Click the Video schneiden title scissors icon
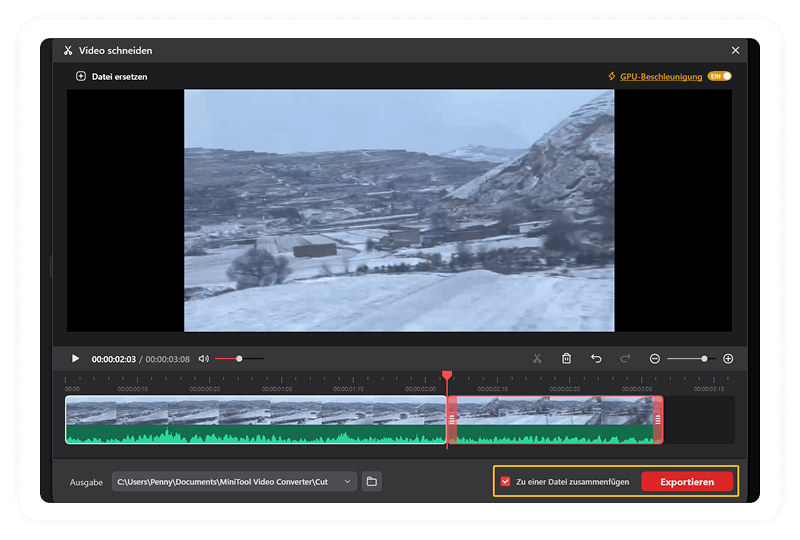Image resolution: width=800 pixels, height=540 pixels. tap(68, 51)
